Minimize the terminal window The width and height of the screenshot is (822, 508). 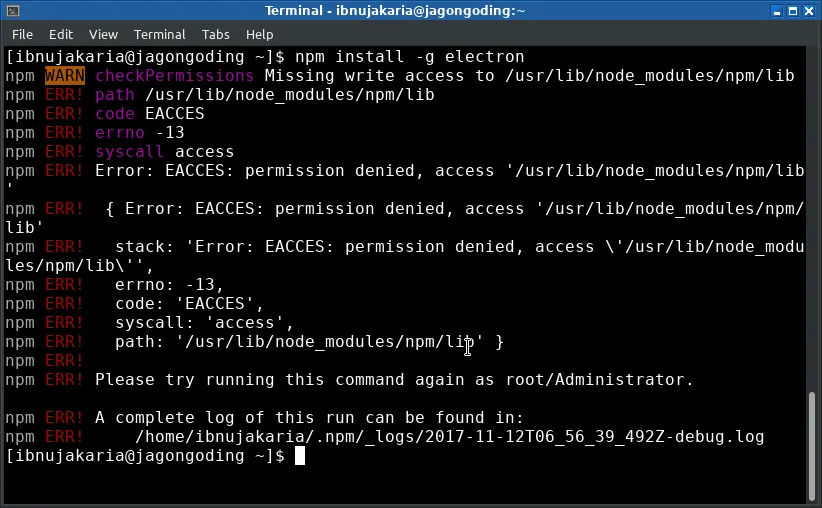777,11
